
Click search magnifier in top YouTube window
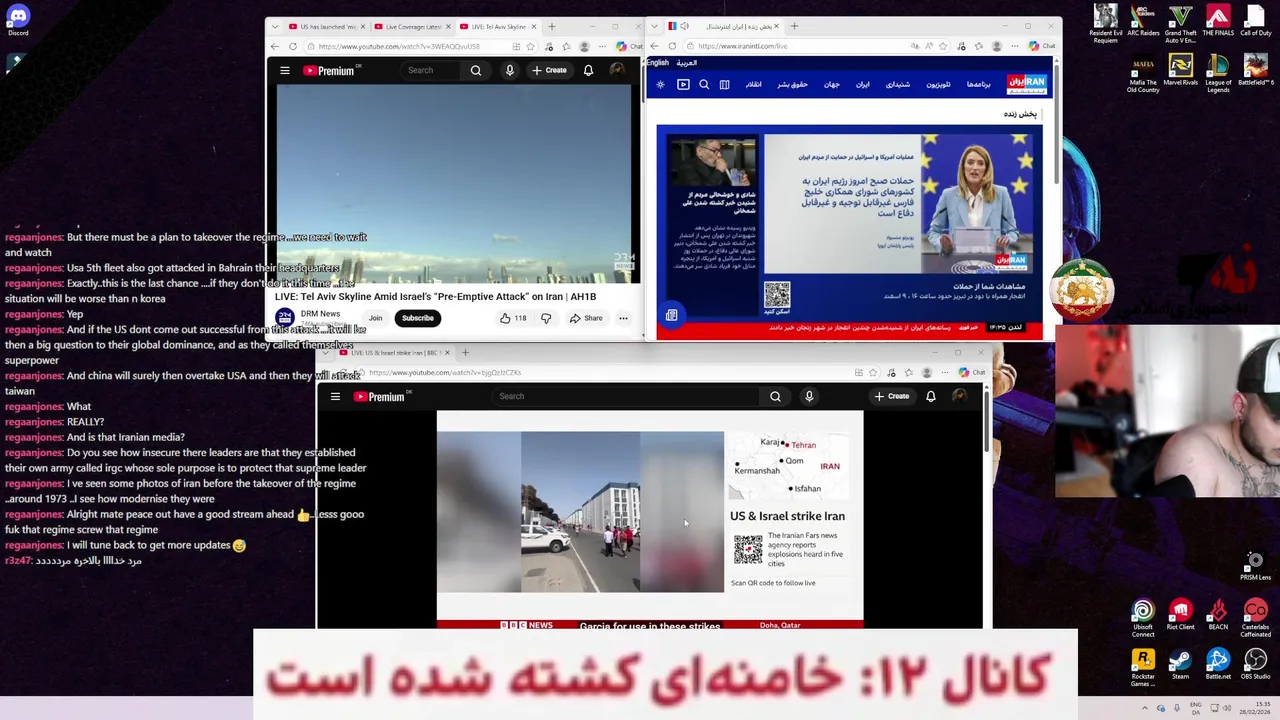pos(476,70)
